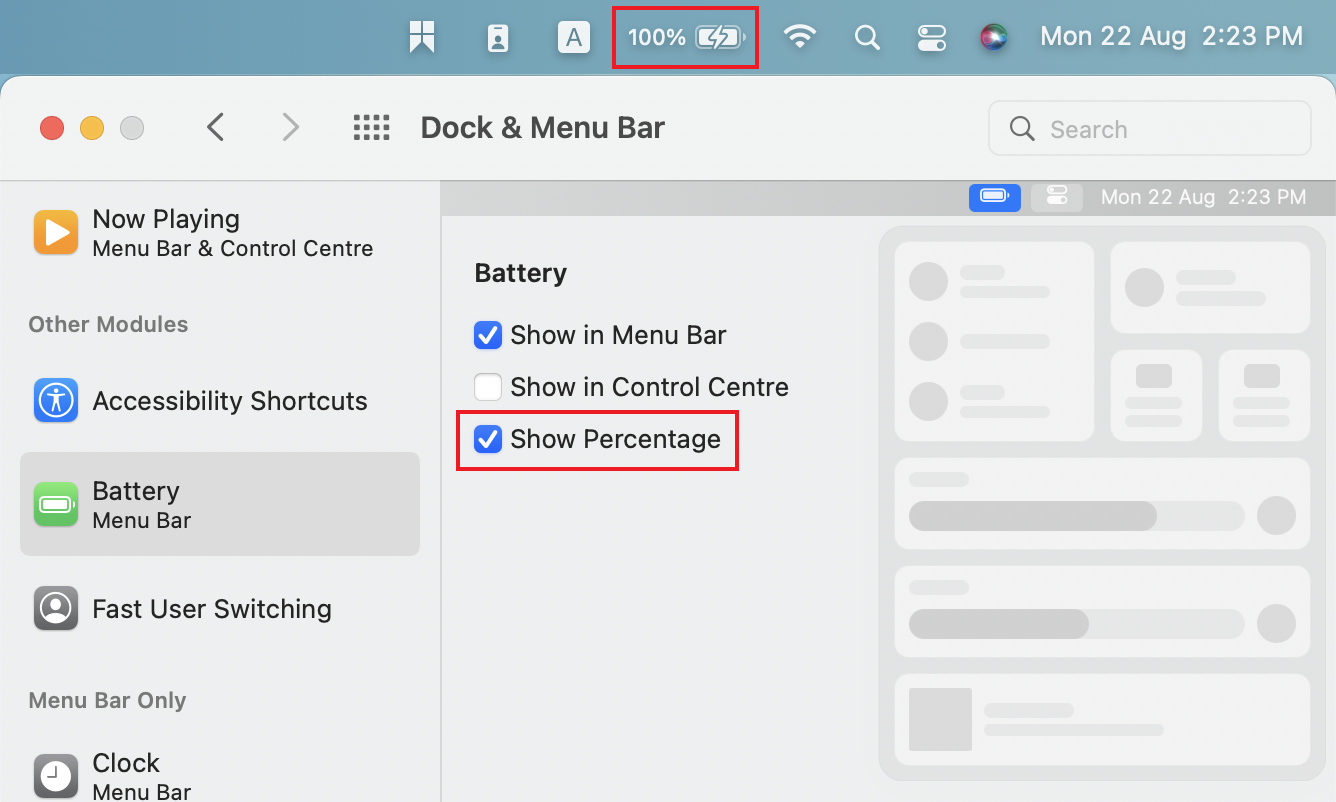The height and width of the screenshot is (802, 1336).
Task: Launch Siri from the menu bar
Action: click(993, 38)
